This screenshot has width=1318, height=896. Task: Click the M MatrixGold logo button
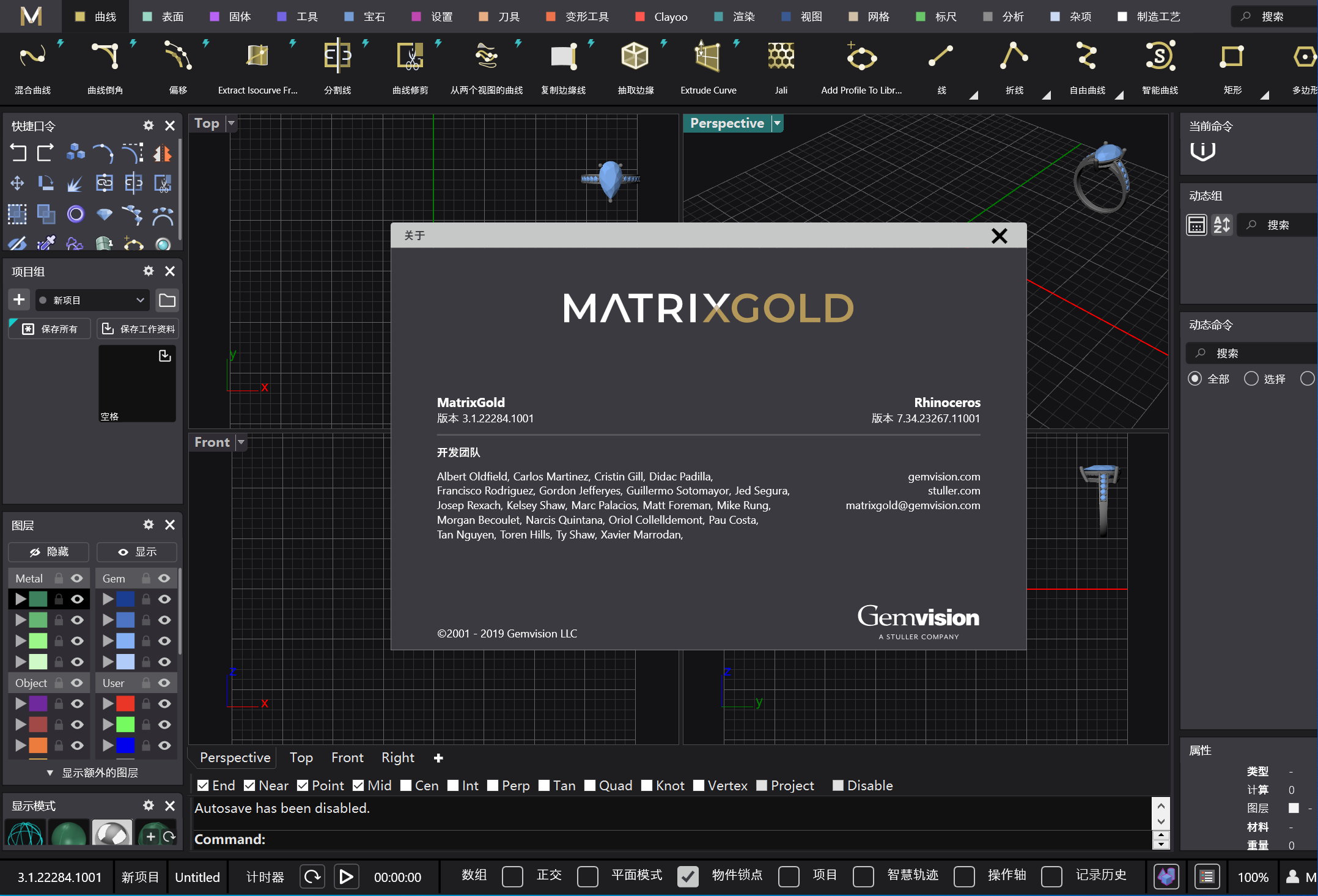click(31, 16)
